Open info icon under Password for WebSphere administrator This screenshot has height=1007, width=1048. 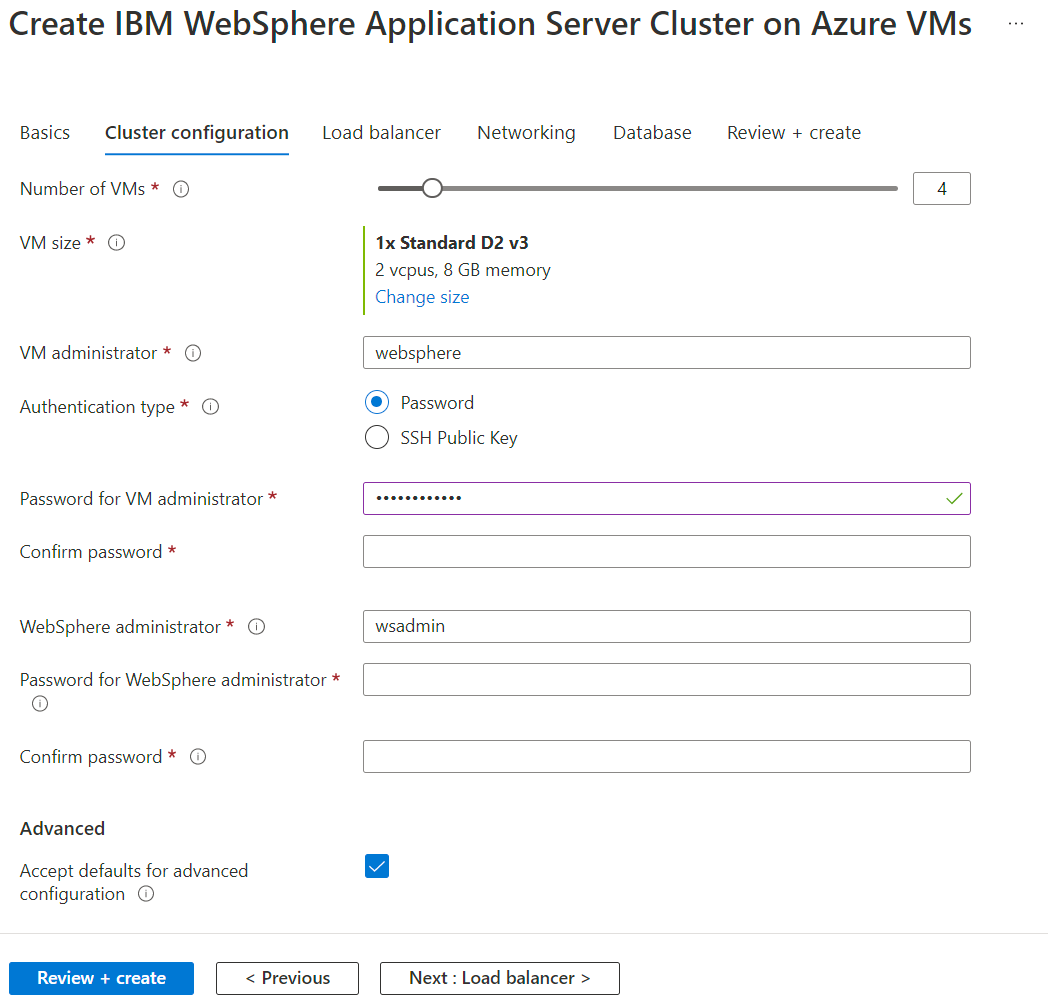(x=40, y=703)
